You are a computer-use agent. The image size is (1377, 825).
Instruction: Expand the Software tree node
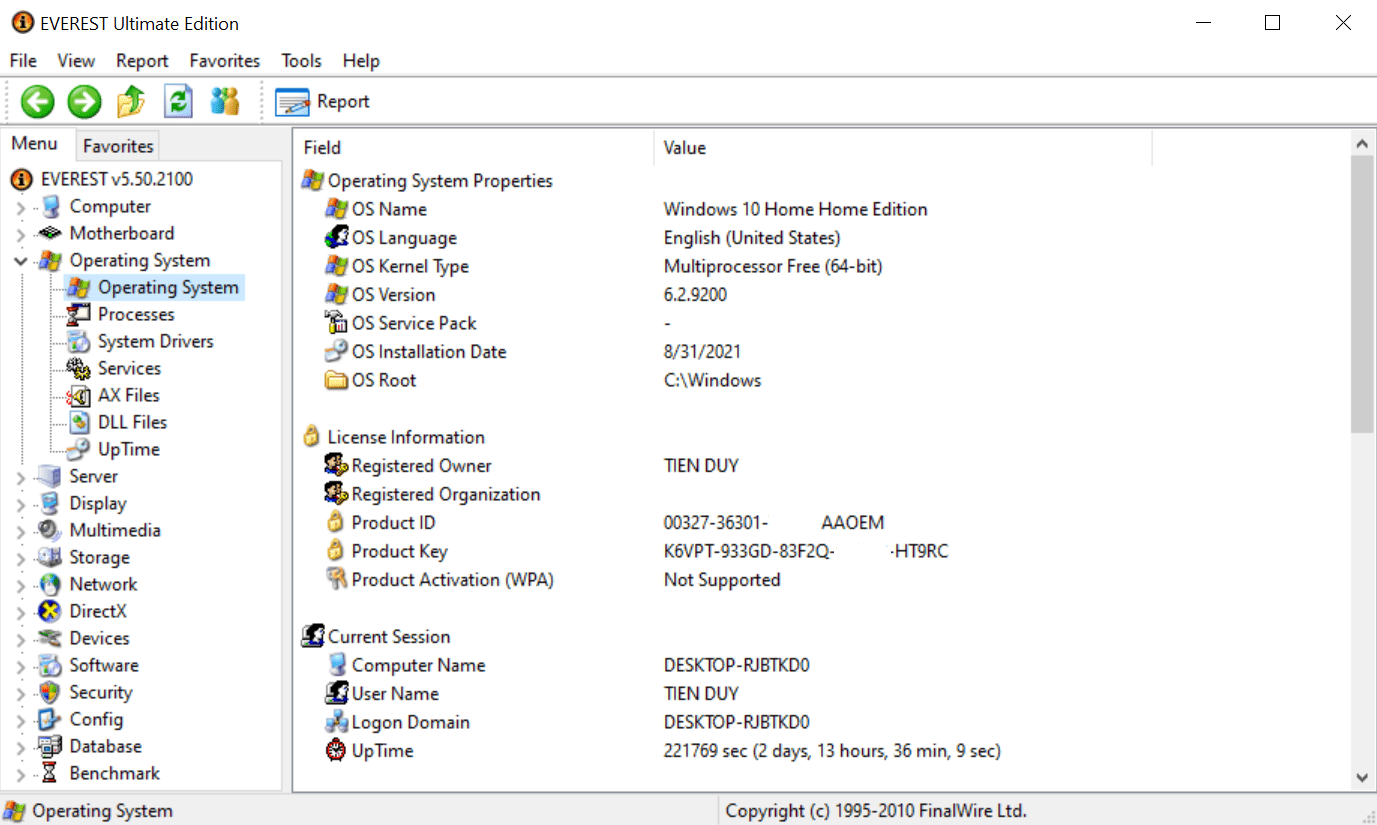(x=21, y=667)
